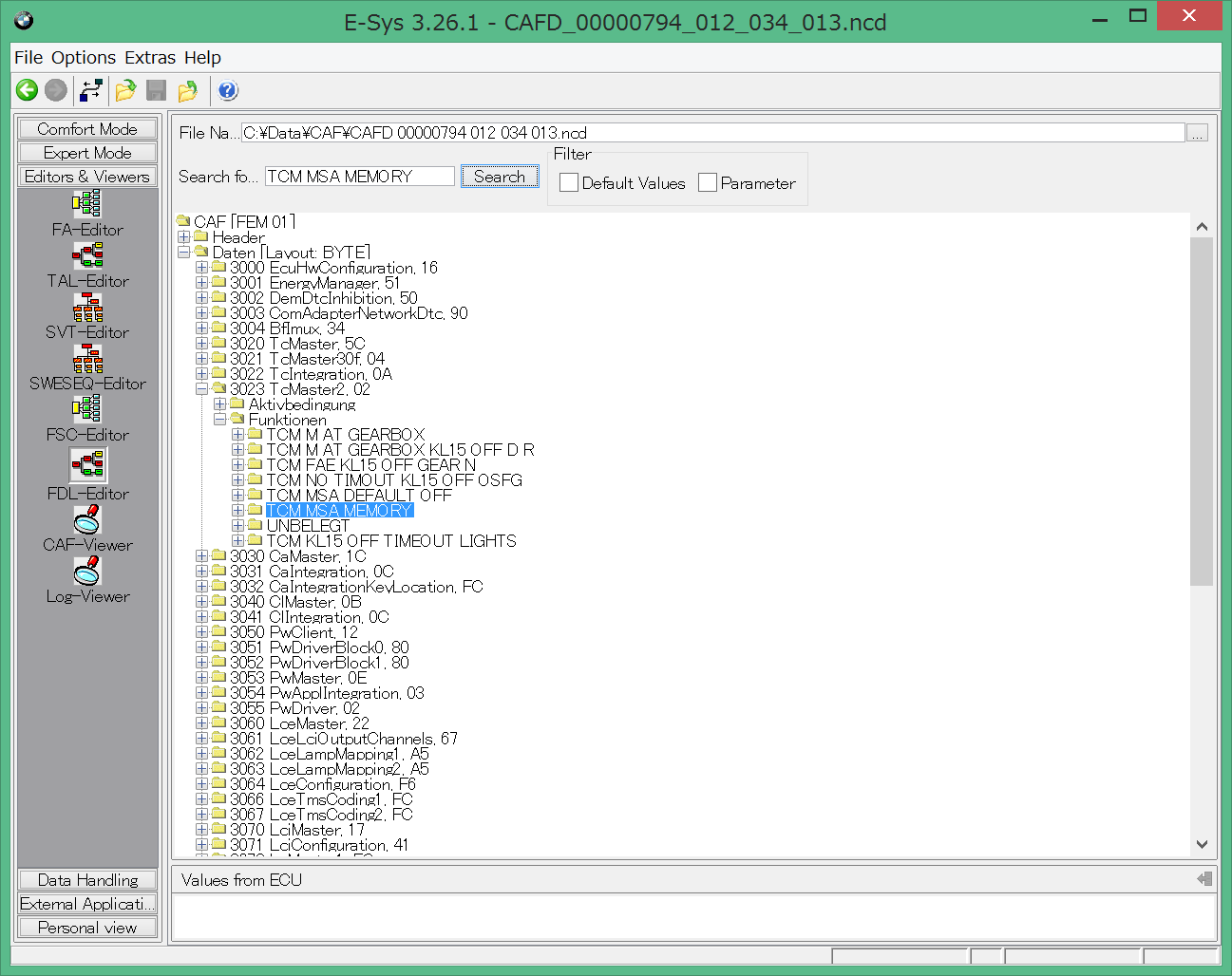Select the 3071 LciConfiguration, 41 row

pyautogui.click(x=319, y=845)
